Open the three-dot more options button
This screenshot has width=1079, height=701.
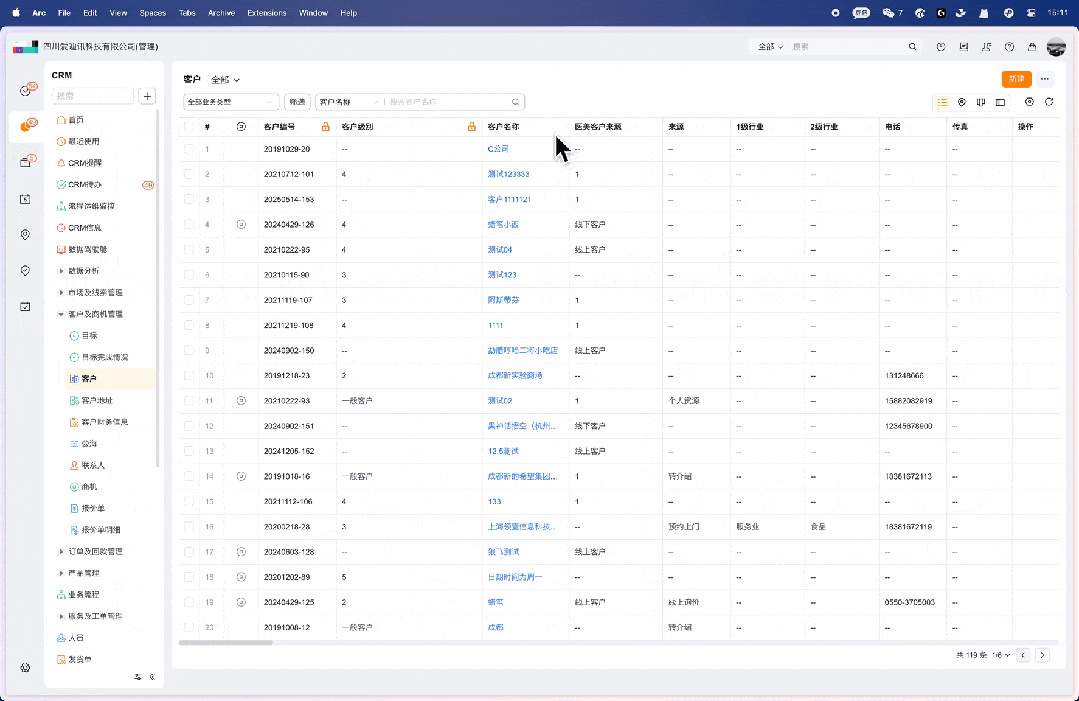[x=1045, y=79]
